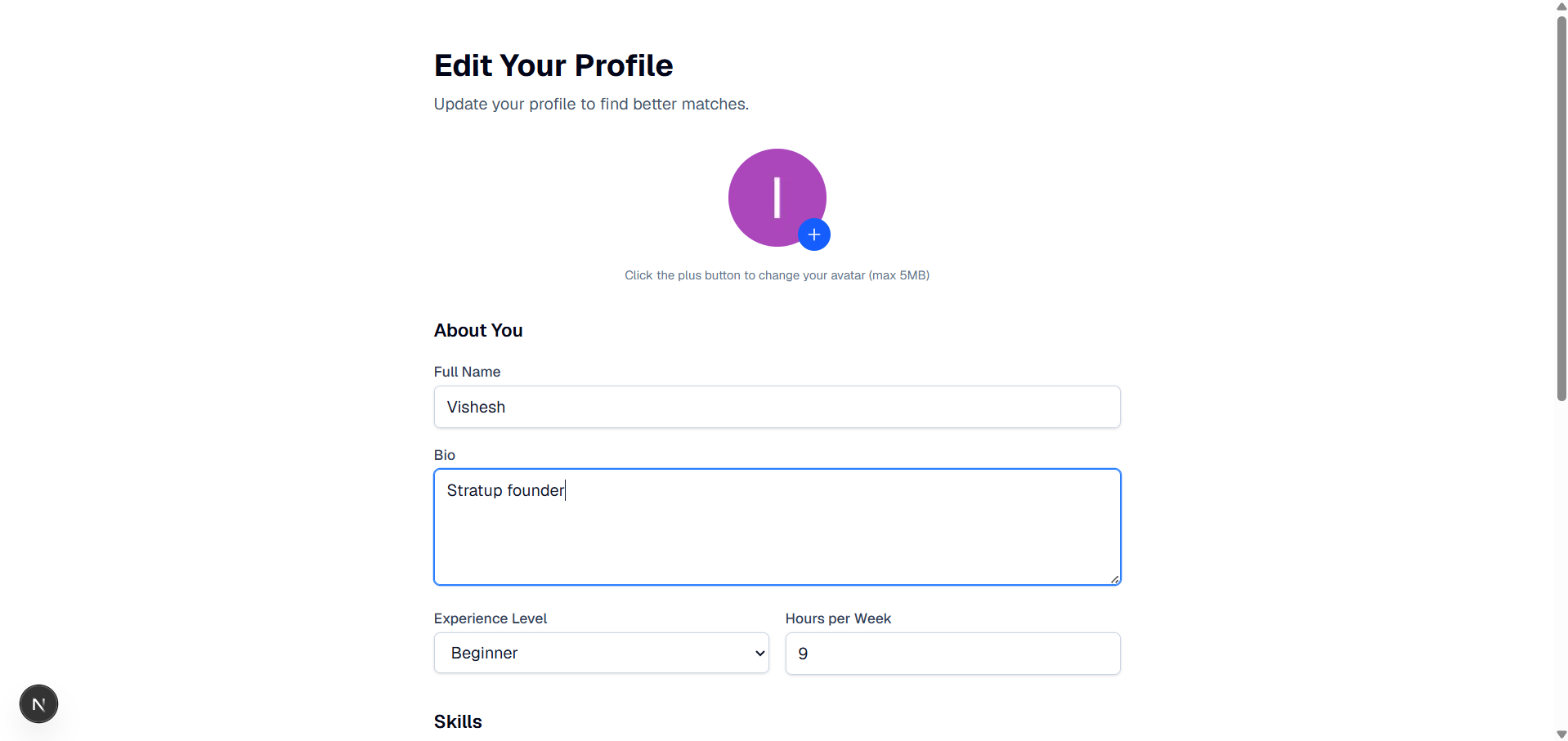Focus the Full Name field containing Vishesh

[x=777, y=407]
